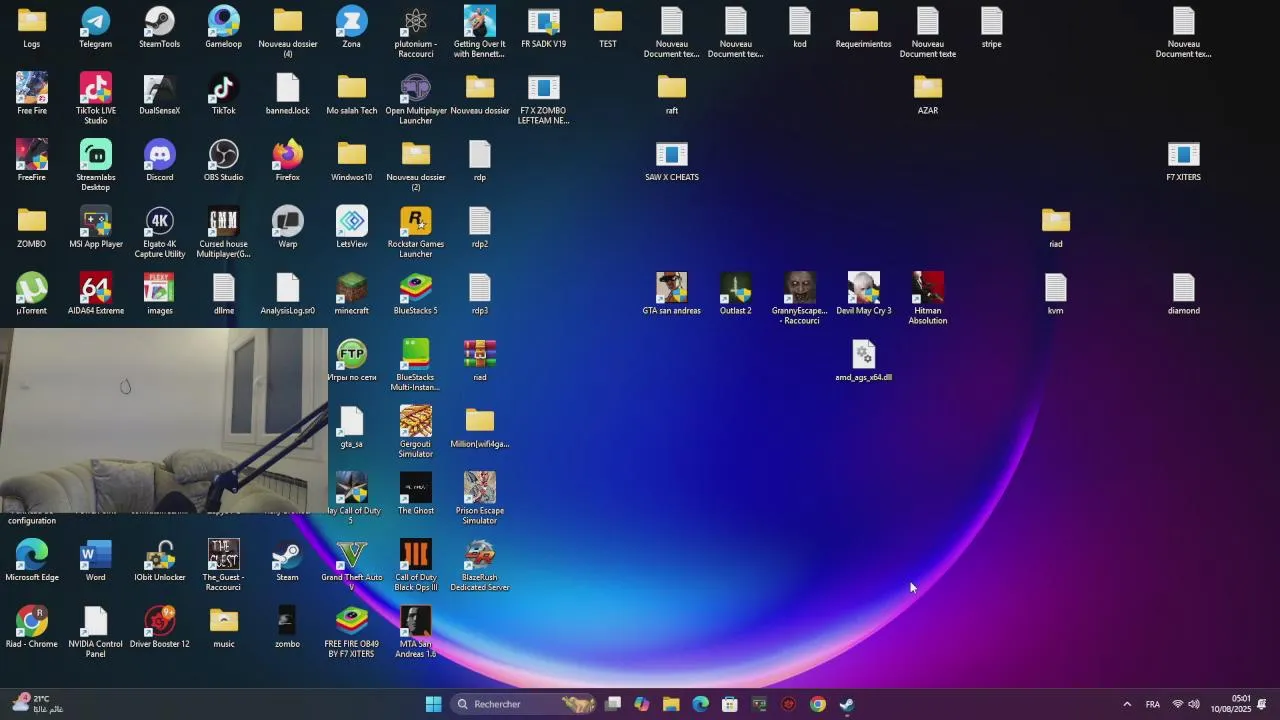Launch SteamTools from the desktop

coord(160,27)
